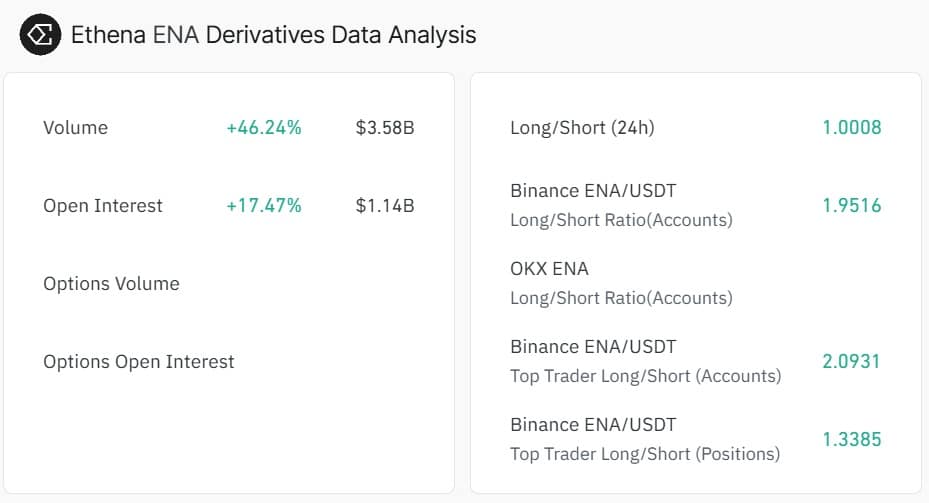
Task: Click the 2.0931 top trader value
Action: point(851,361)
